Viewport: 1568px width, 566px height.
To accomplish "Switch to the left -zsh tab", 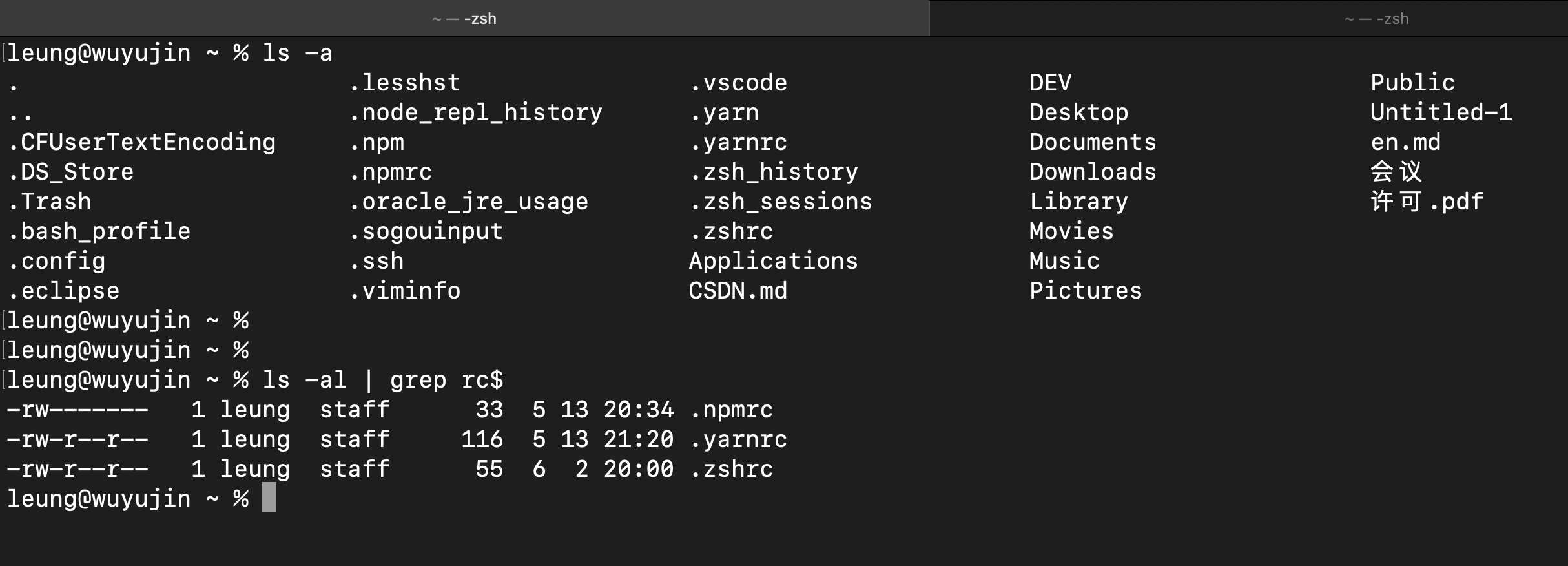I will [465, 18].
